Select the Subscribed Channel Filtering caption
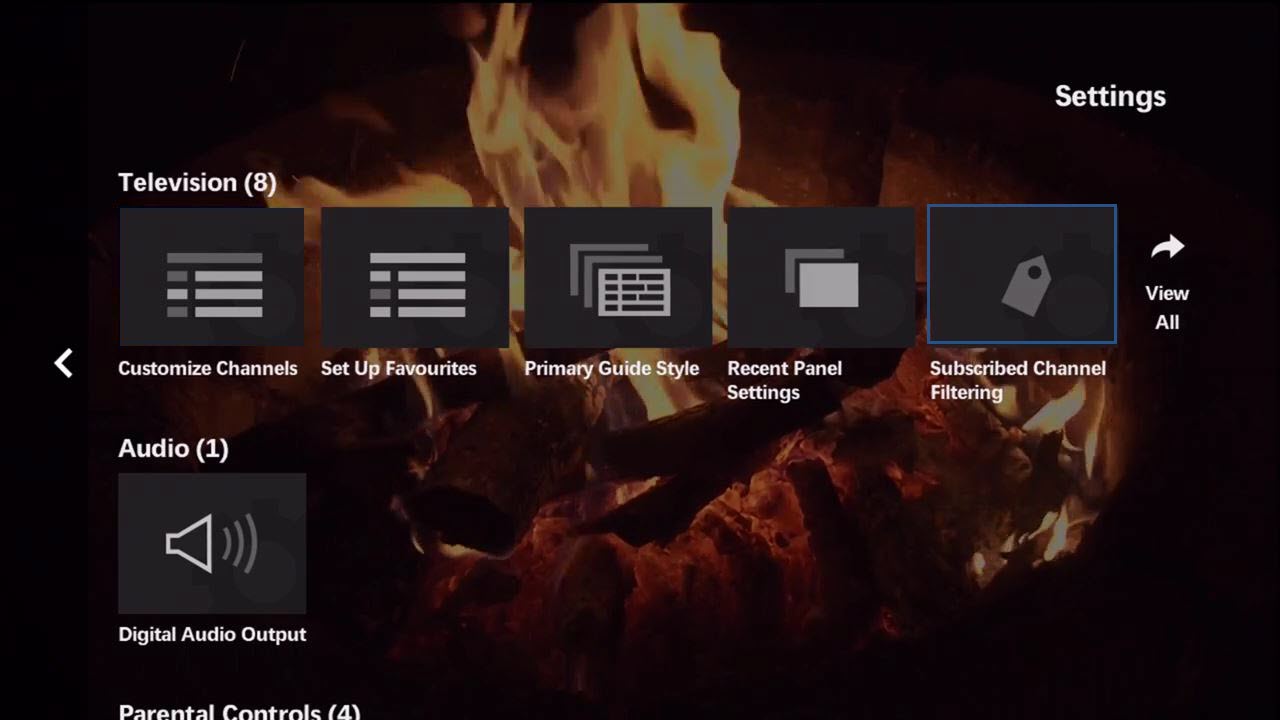This screenshot has height=720, width=1280. coord(1017,380)
